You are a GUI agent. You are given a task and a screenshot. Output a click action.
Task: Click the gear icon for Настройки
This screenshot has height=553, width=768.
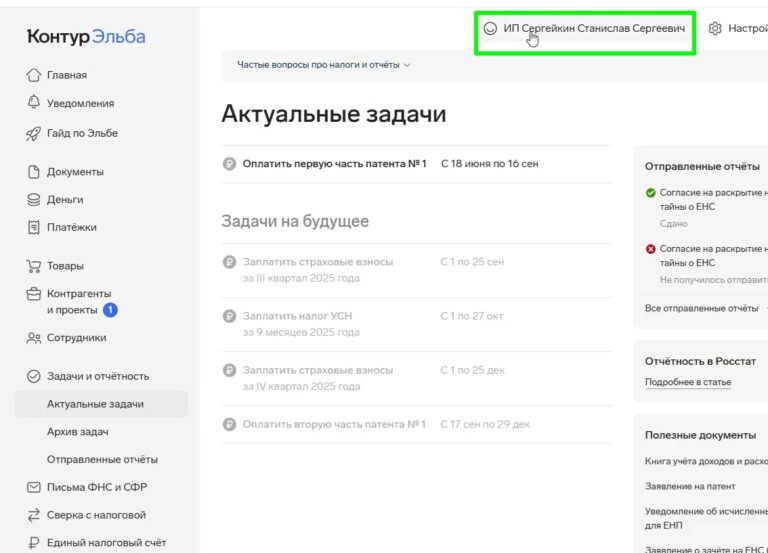[715, 28]
